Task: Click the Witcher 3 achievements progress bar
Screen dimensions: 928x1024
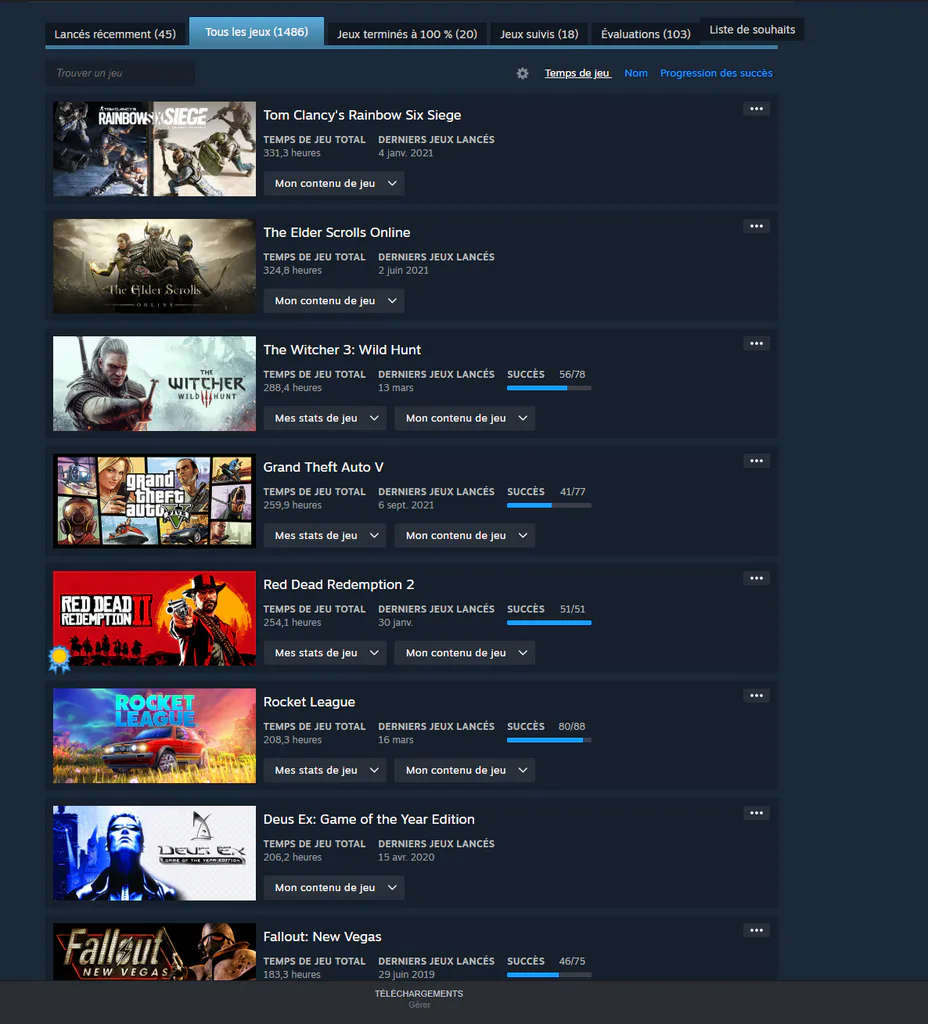Action: [x=549, y=388]
